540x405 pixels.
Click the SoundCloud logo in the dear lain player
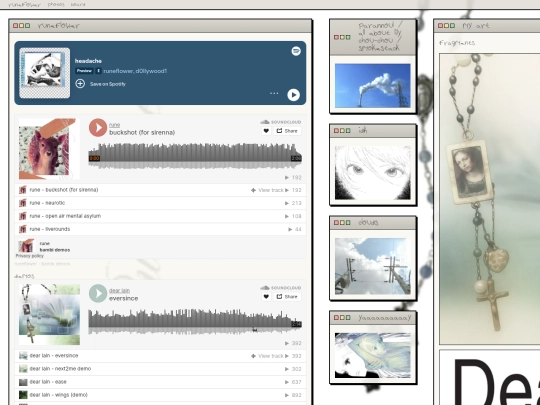281,288
